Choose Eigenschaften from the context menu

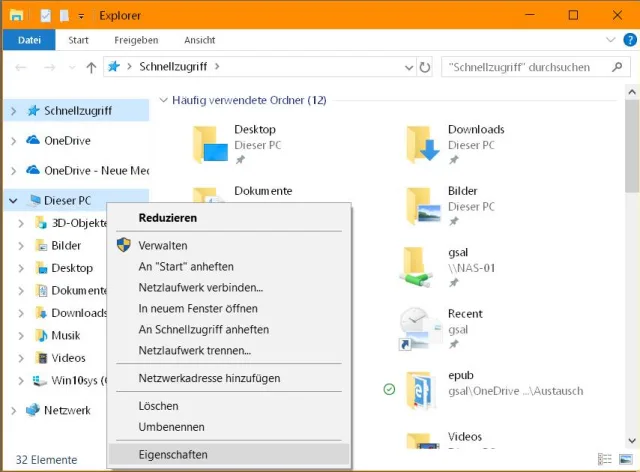pos(173,454)
